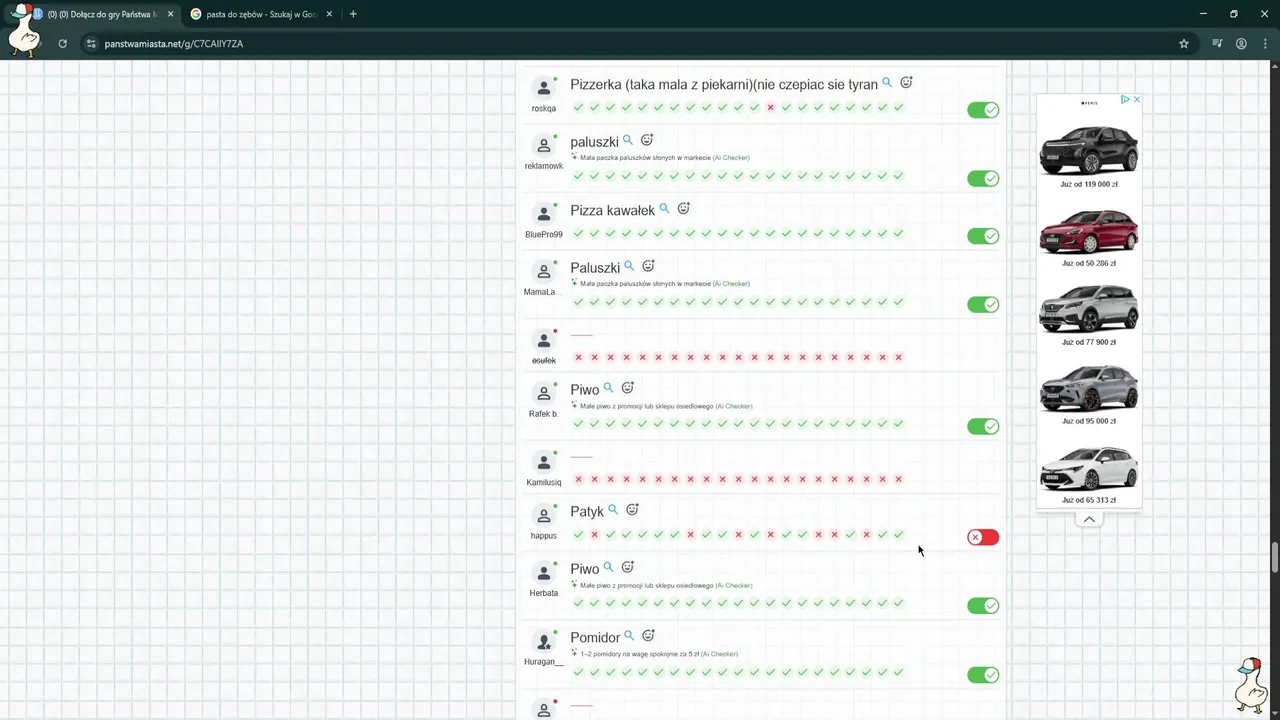Screen dimensions: 1280x720
Task: Open car ad priced od 95 000 zł
Action: coord(1089,394)
